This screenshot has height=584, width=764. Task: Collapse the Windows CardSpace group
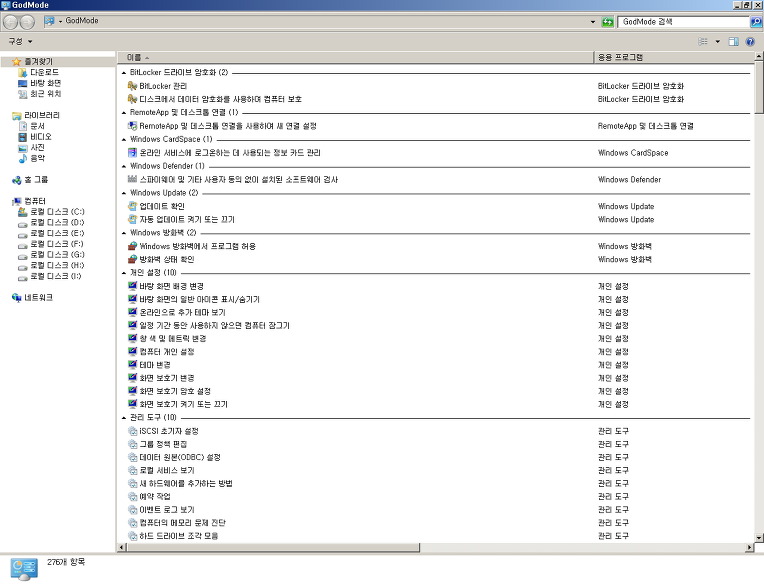(x=124, y=139)
